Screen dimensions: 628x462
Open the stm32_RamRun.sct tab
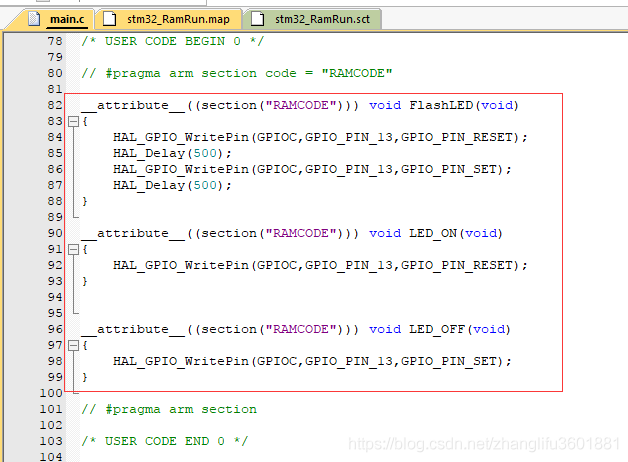(314, 19)
